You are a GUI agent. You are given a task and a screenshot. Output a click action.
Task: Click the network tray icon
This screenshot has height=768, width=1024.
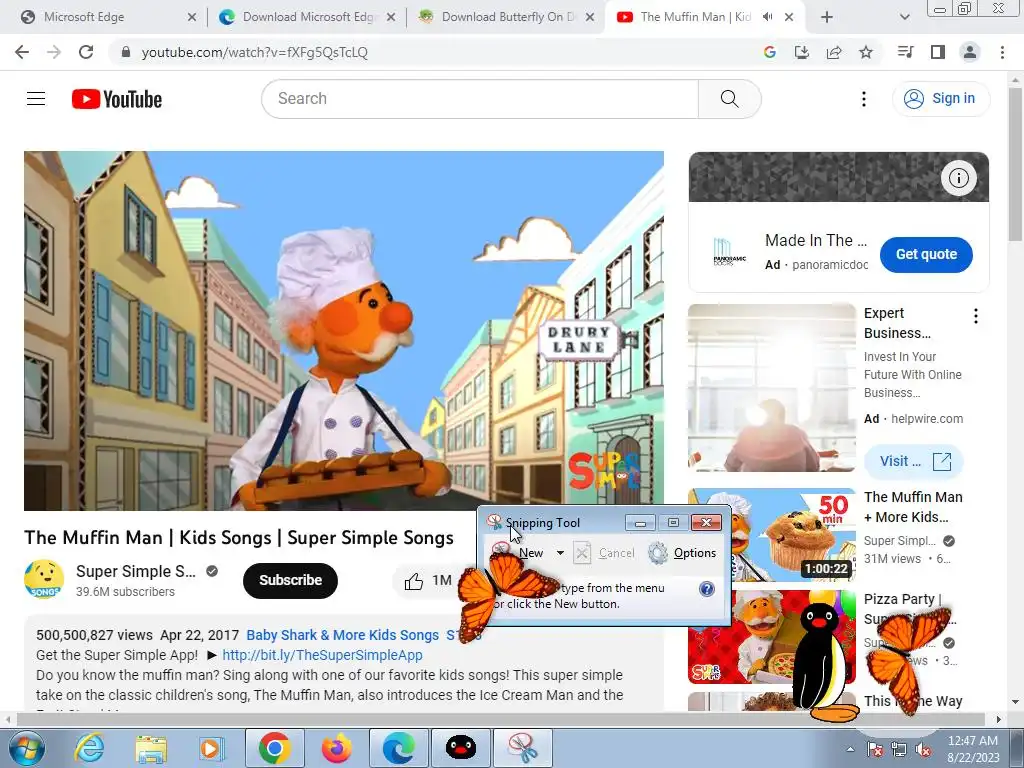tap(899, 750)
